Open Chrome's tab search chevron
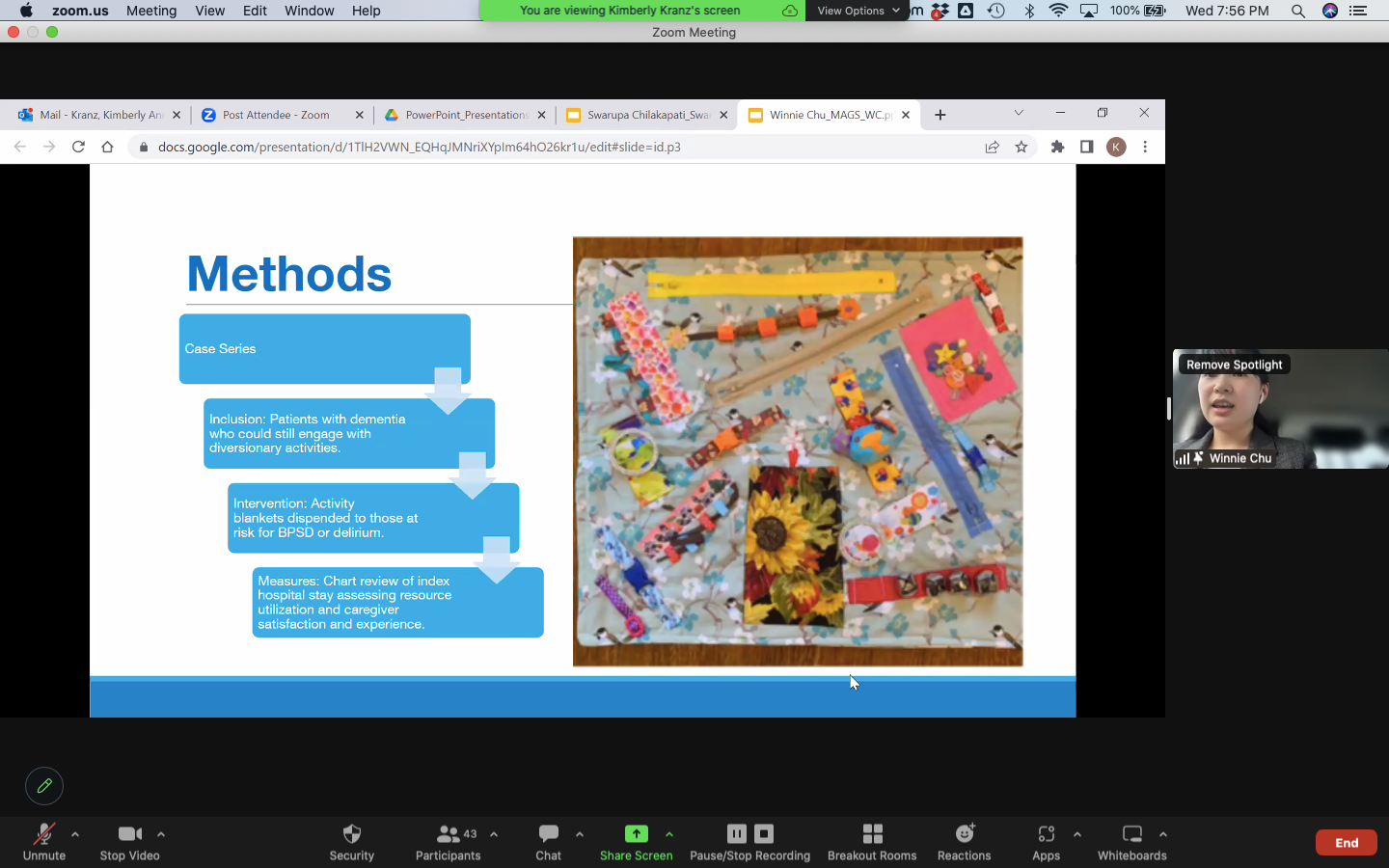The image size is (1389, 868). (x=1019, y=113)
